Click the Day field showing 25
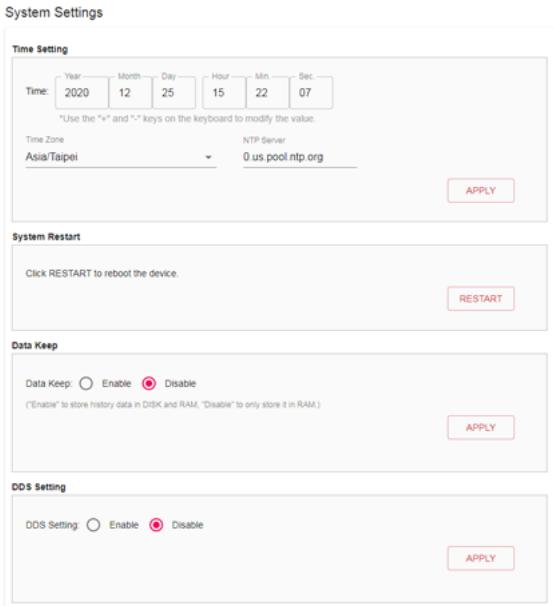Viewport: 553px width, 606px height. coord(174,93)
